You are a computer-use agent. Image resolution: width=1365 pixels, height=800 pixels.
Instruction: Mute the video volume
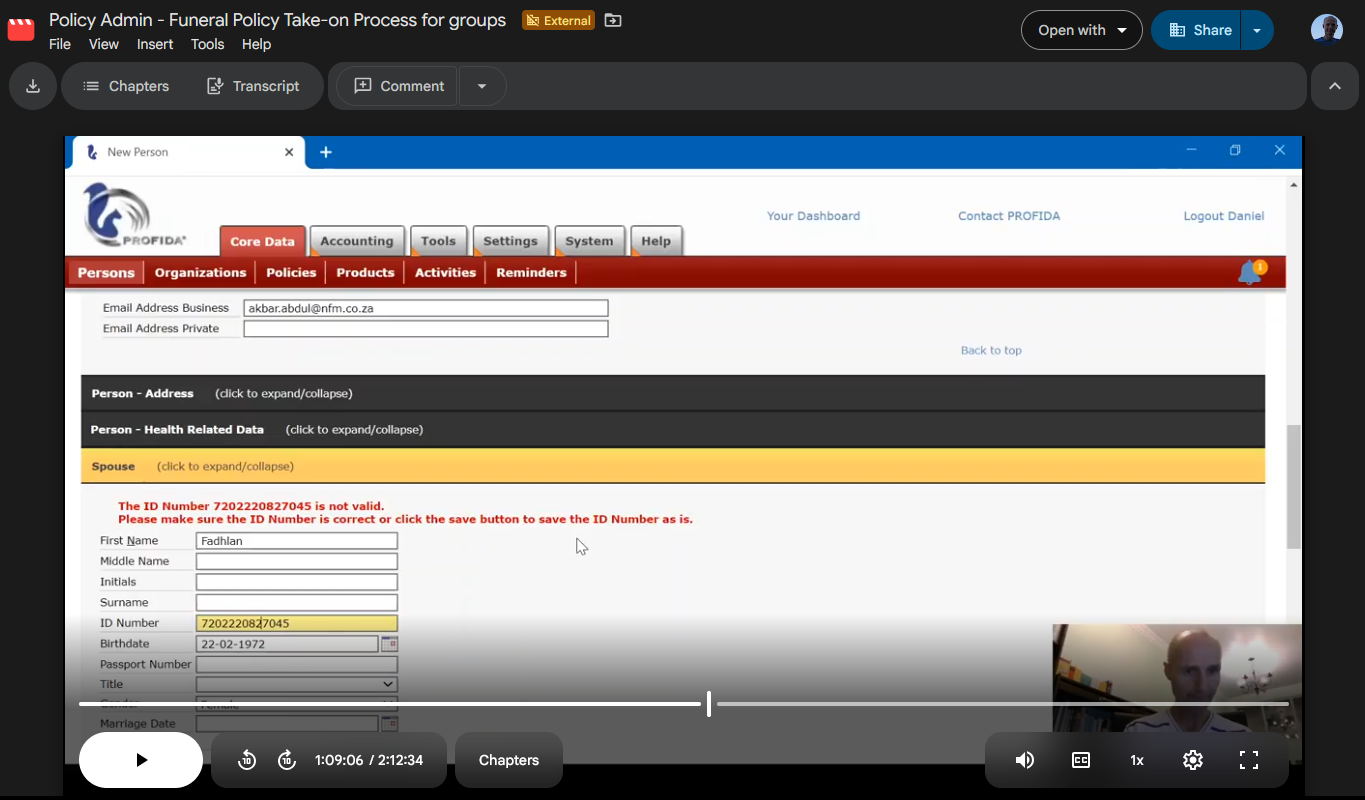(x=1025, y=760)
